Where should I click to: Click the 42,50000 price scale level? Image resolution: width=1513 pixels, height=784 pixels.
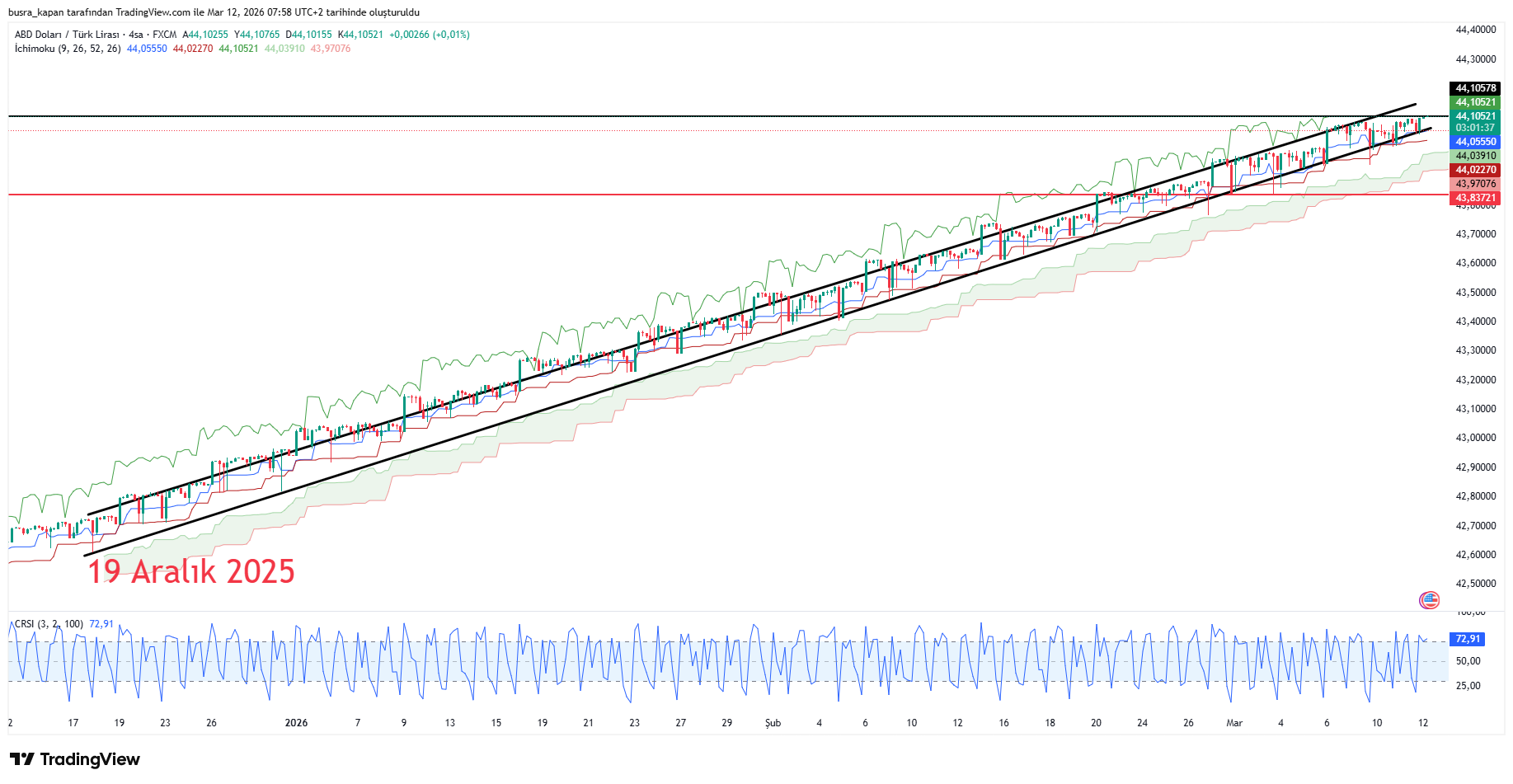point(1475,584)
